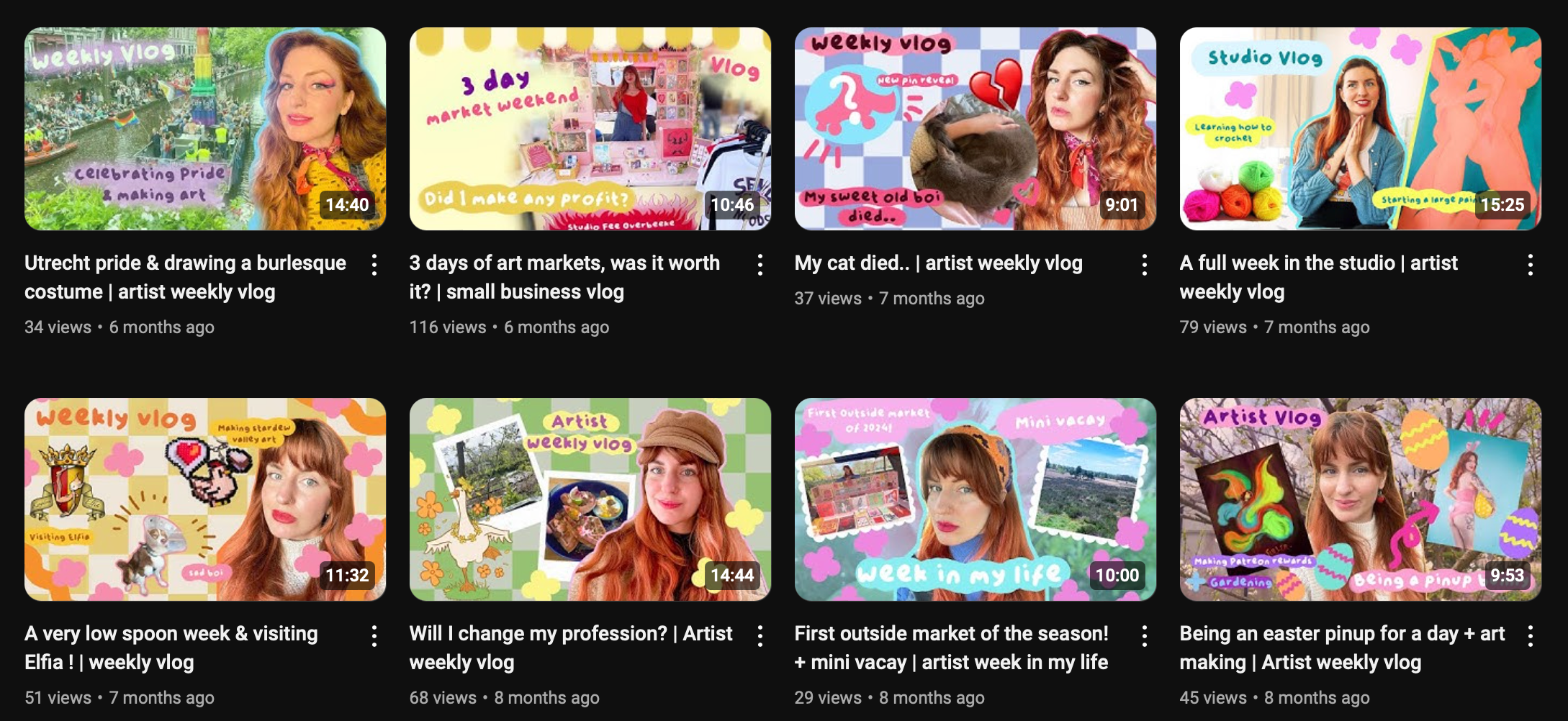This screenshot has height=721, width=1568.
Task: Open options menu for easter pinup video
Action: coord(1531,635)
